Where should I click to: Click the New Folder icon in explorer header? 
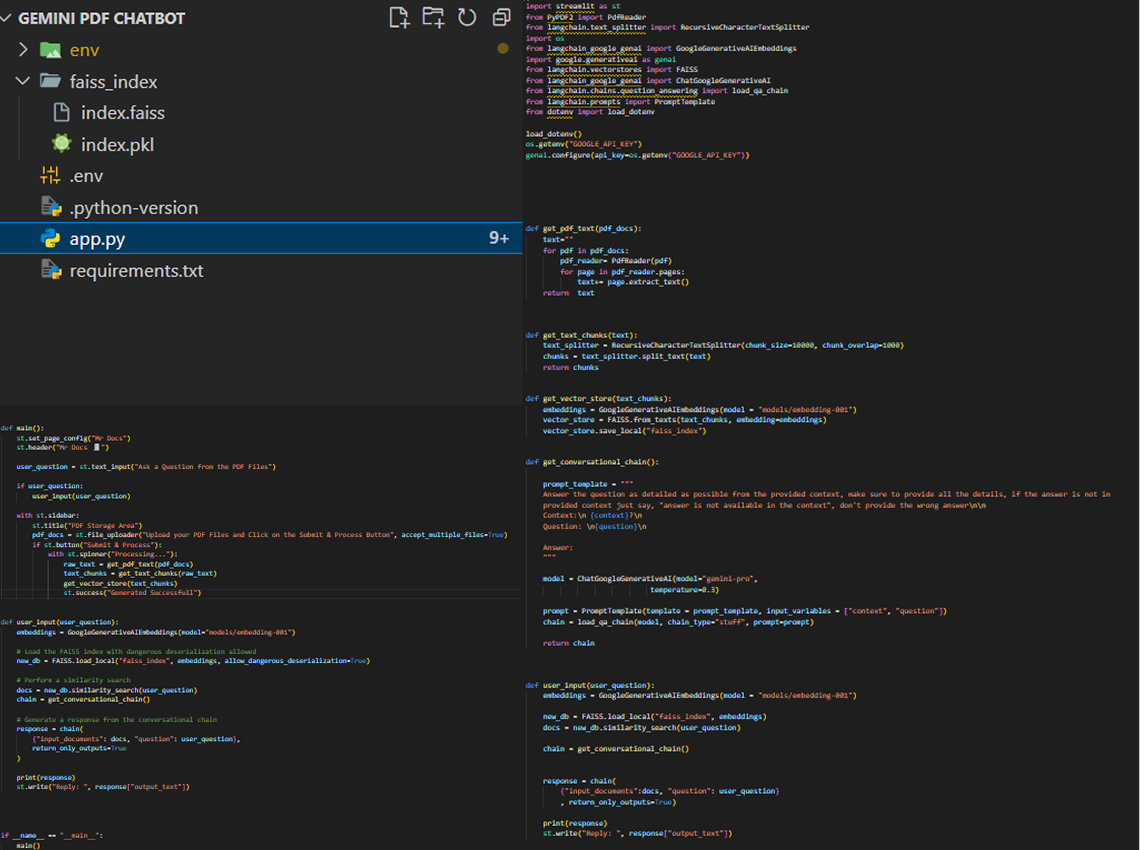(433, 17)
